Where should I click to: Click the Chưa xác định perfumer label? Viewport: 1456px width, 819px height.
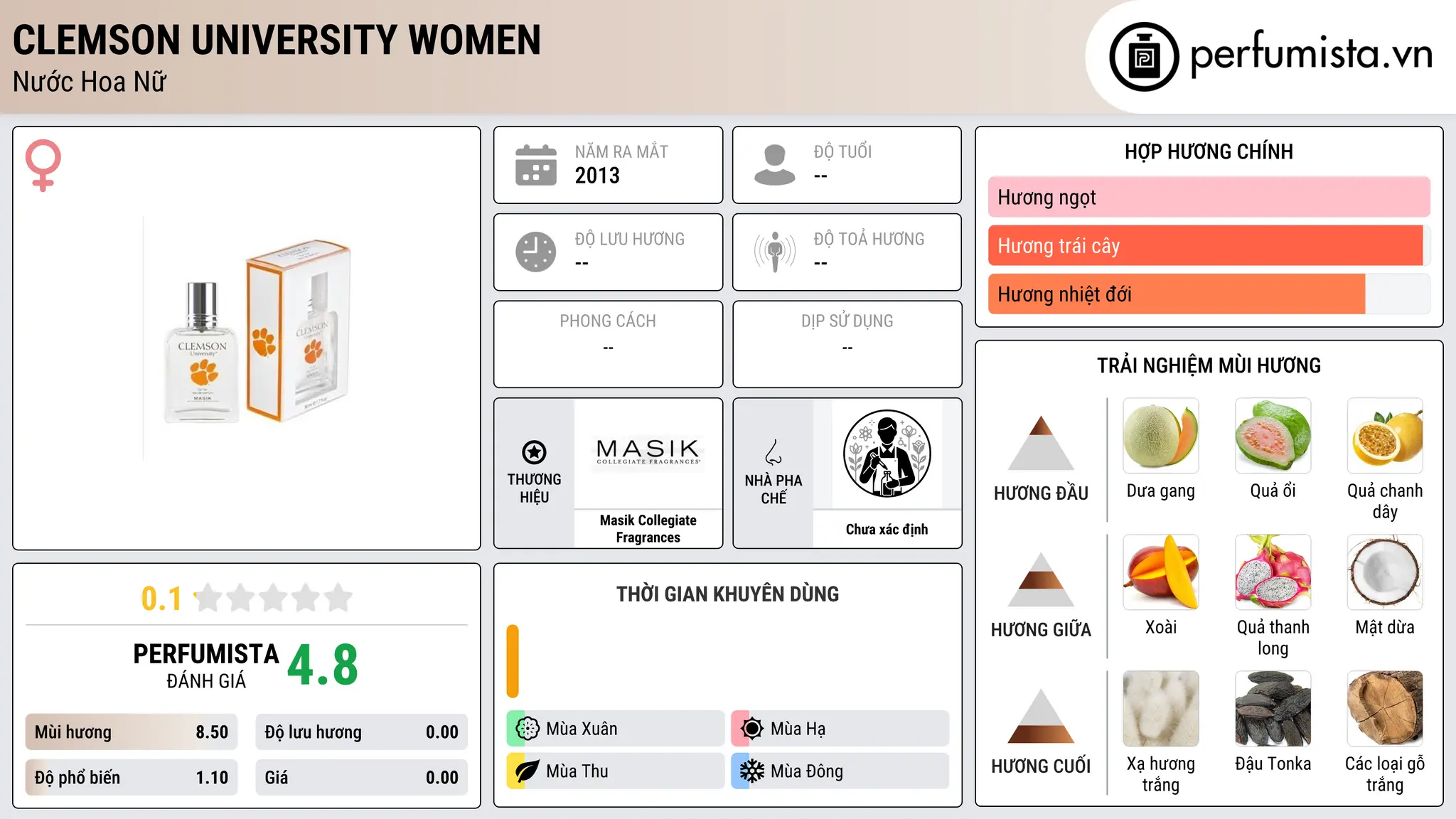click(x=887, y=529)
